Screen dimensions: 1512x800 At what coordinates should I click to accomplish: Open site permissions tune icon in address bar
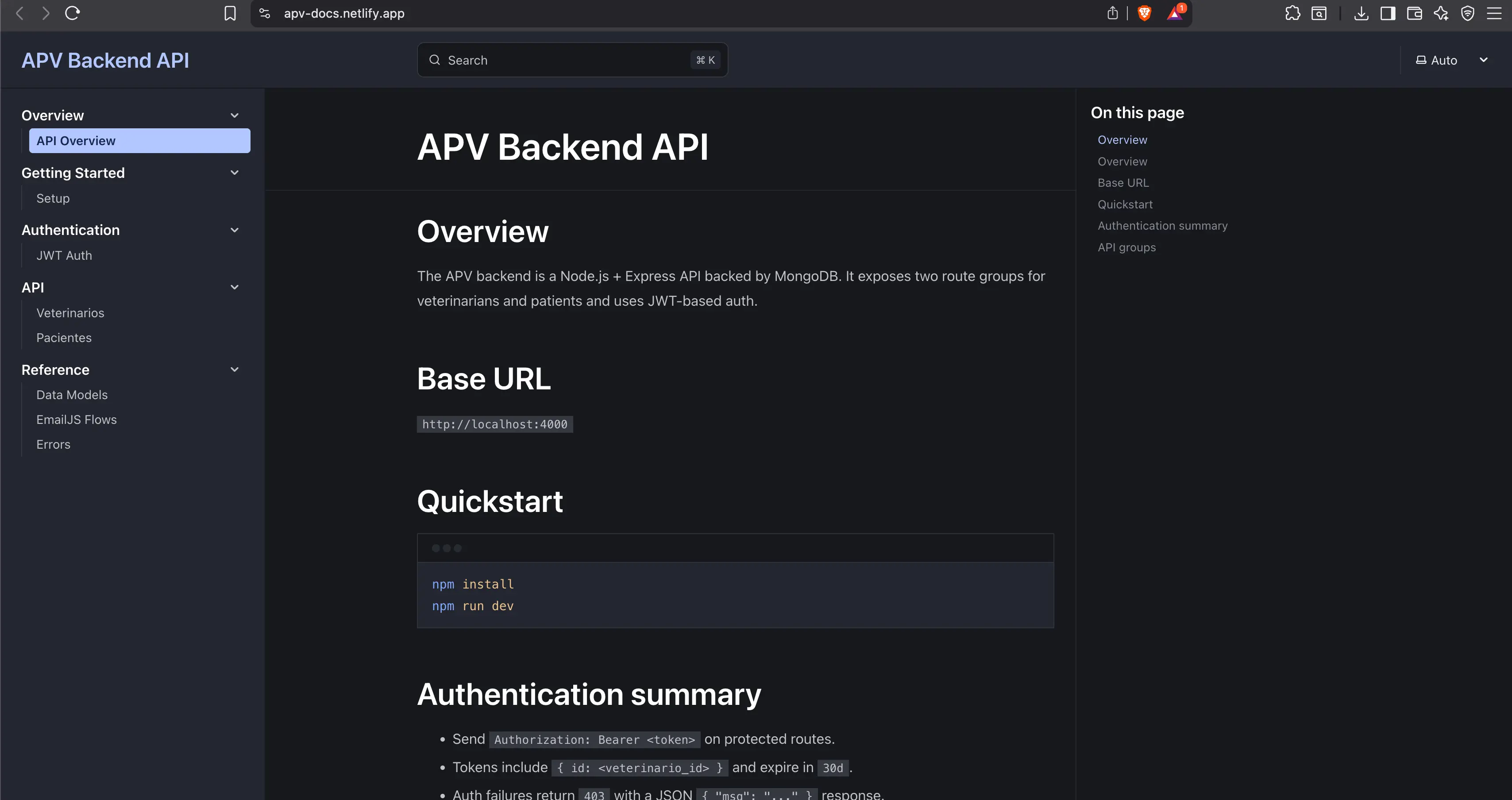tap(264, 13)
